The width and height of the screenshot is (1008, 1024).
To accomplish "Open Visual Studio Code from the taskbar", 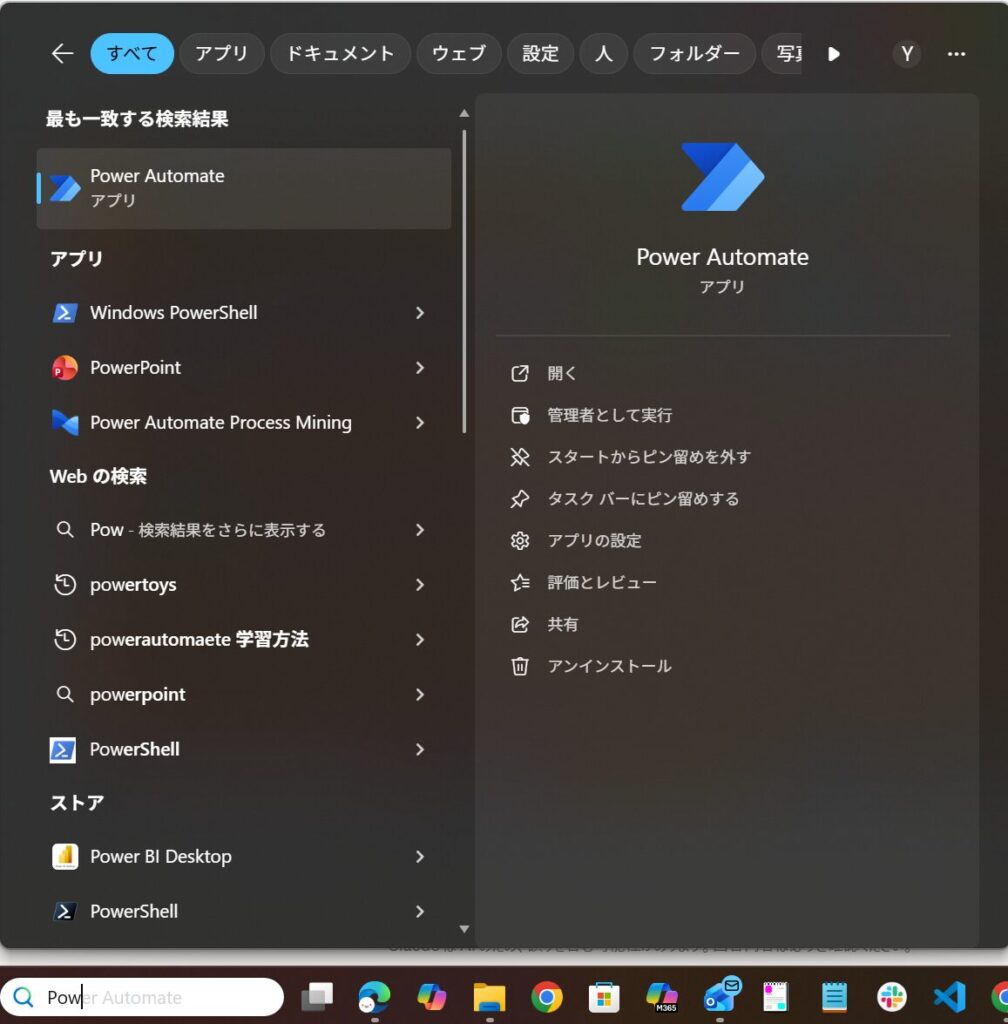I will tap(948, 997).
